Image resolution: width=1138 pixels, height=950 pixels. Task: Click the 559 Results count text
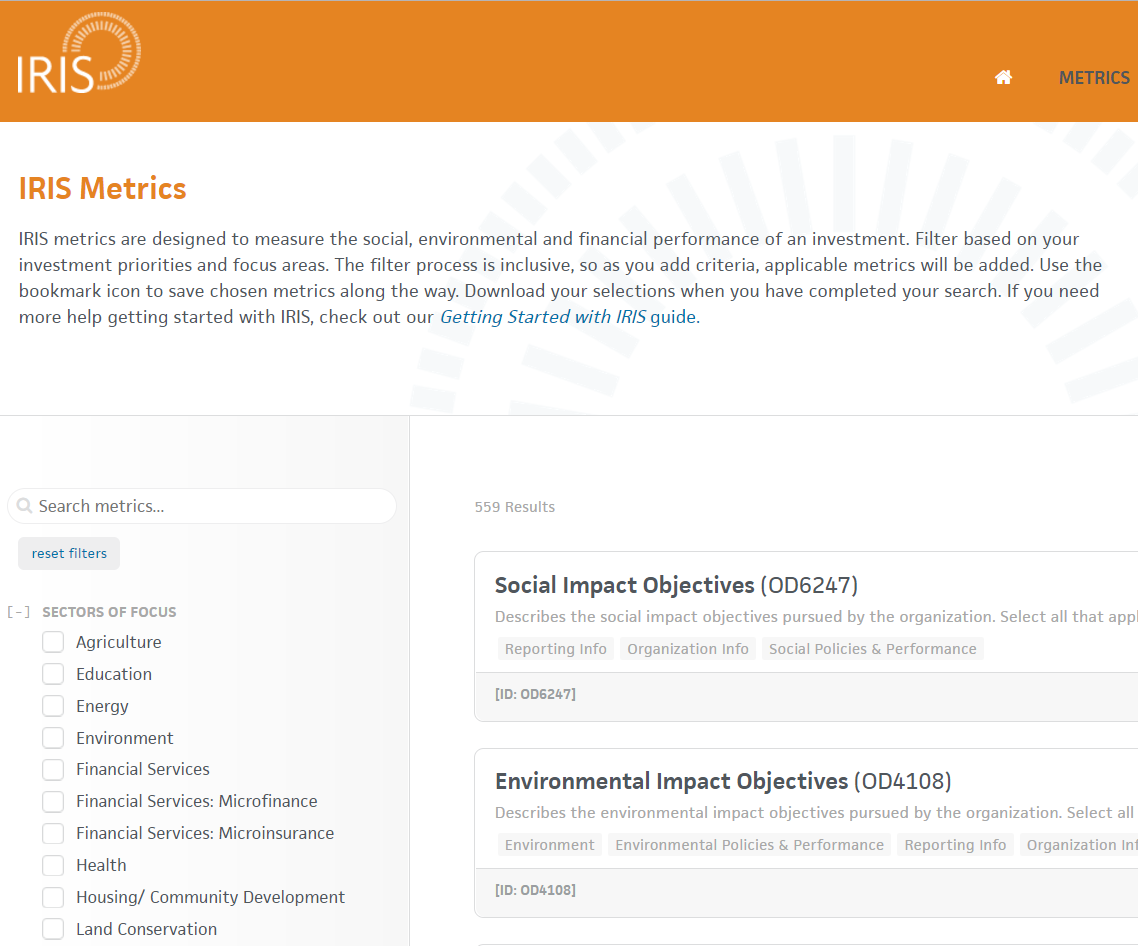[515, 507]
